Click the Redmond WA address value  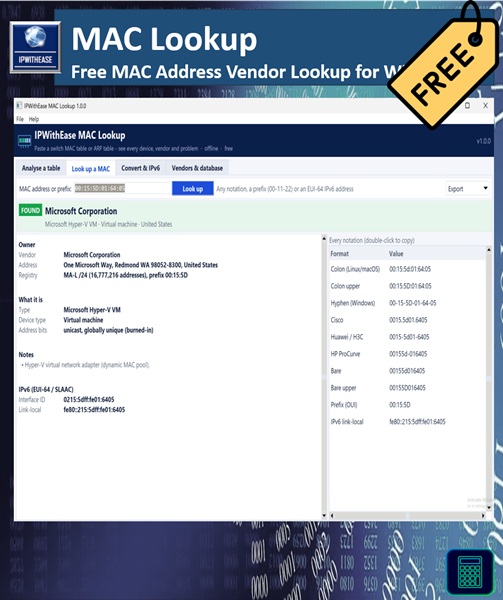click(140, 265)
